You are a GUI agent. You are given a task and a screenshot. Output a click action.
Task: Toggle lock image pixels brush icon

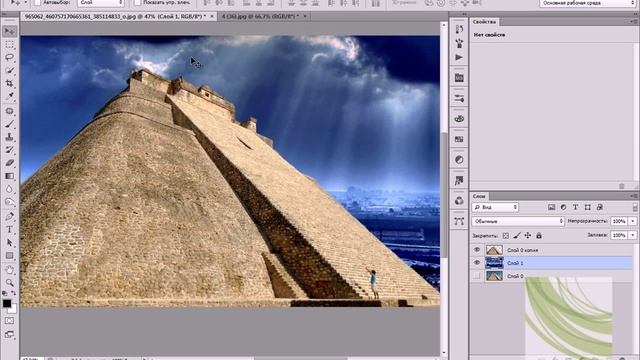click(x=517, y=236)
